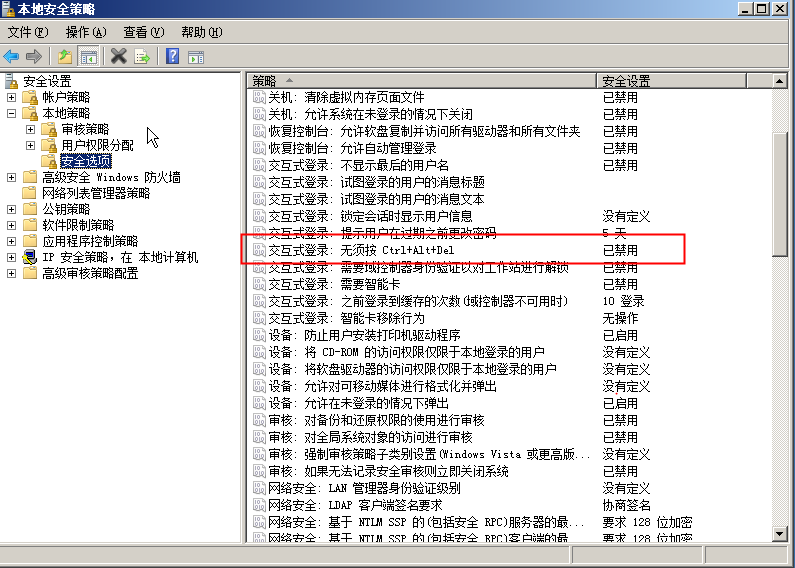Toggle the show/hide console tree icon
The width and height of the screenshot is (795, 568).
tap(89, 56)
